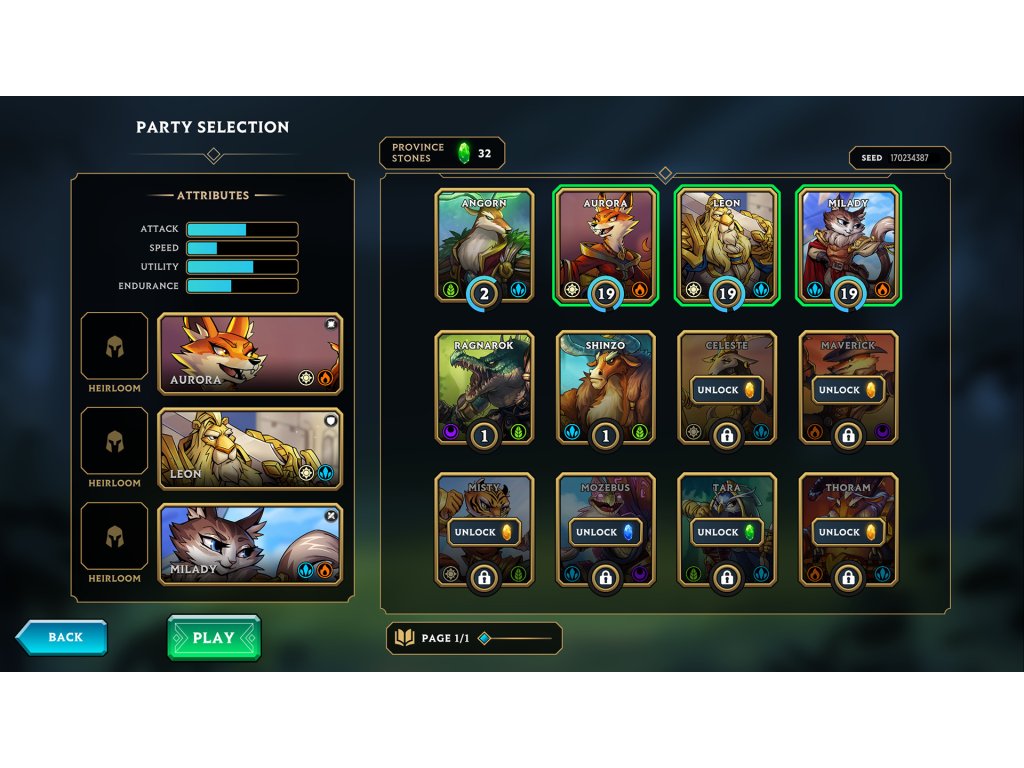The image size is (1024, 768).
Task: Click the book icon next to Page 1/1
Action: click(x=405, y=637)
